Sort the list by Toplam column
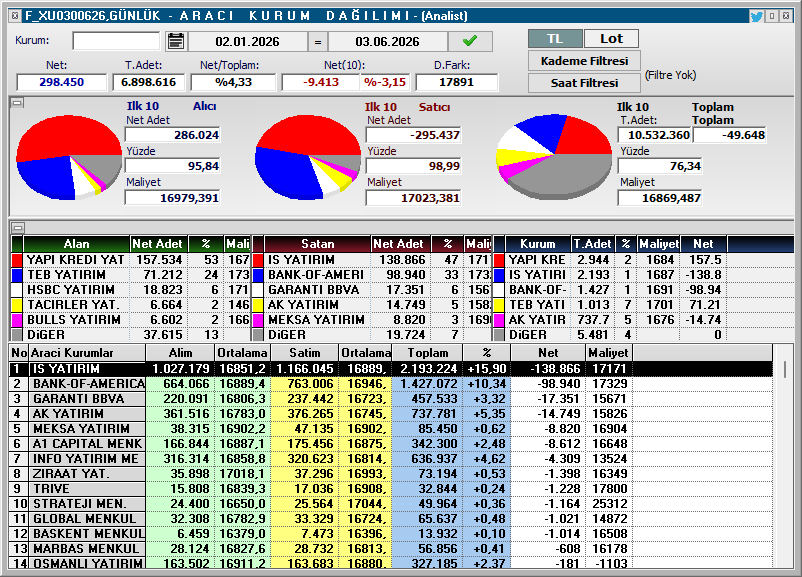The height and width of the screenshot is (577, 802). 428,353
